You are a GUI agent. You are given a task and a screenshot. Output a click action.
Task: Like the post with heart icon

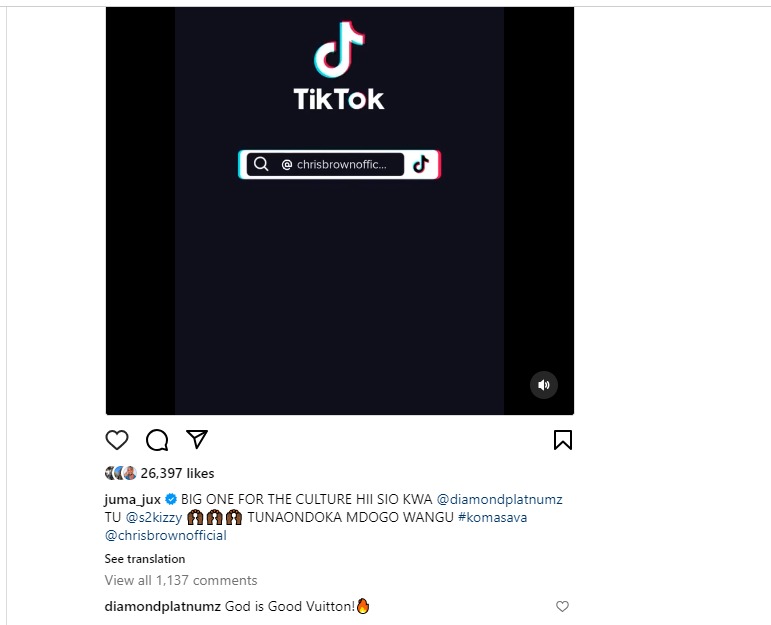(117, 440)
